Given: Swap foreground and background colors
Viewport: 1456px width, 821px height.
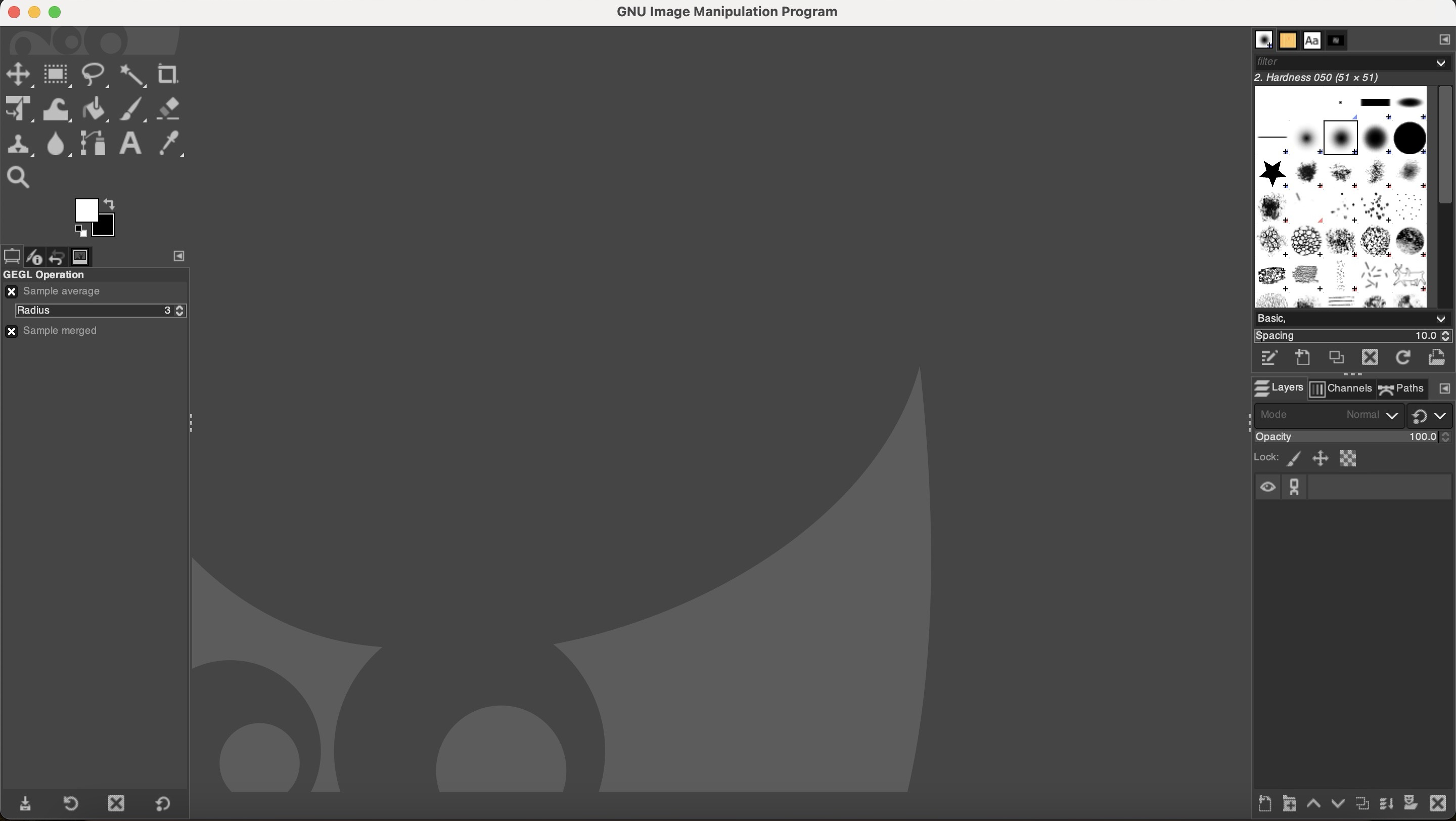Looking at the screenshot, I should pos(110,204).
